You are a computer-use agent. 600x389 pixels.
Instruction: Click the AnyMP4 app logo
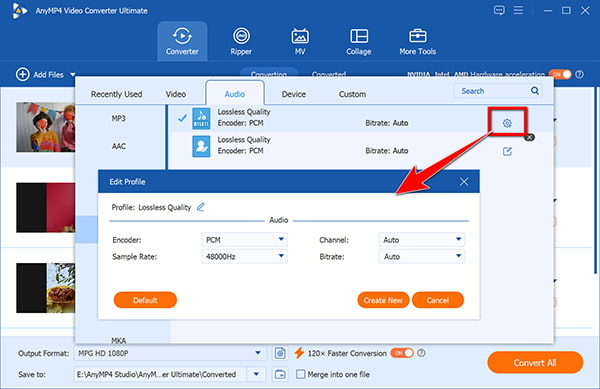(19, 10)
